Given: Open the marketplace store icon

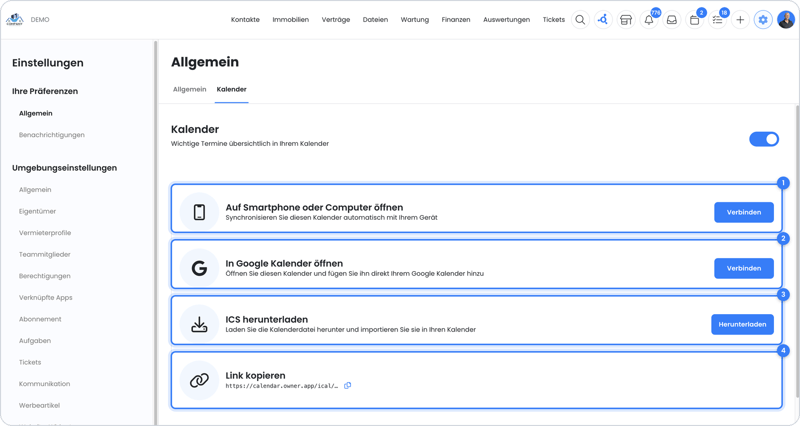Looking at the screenshot, I should [x=626, y=20].
